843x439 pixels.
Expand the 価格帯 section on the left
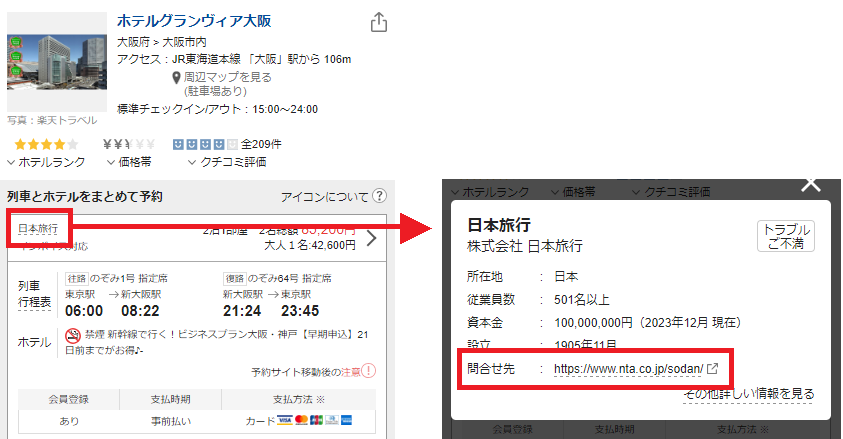[x=129, y=162]
